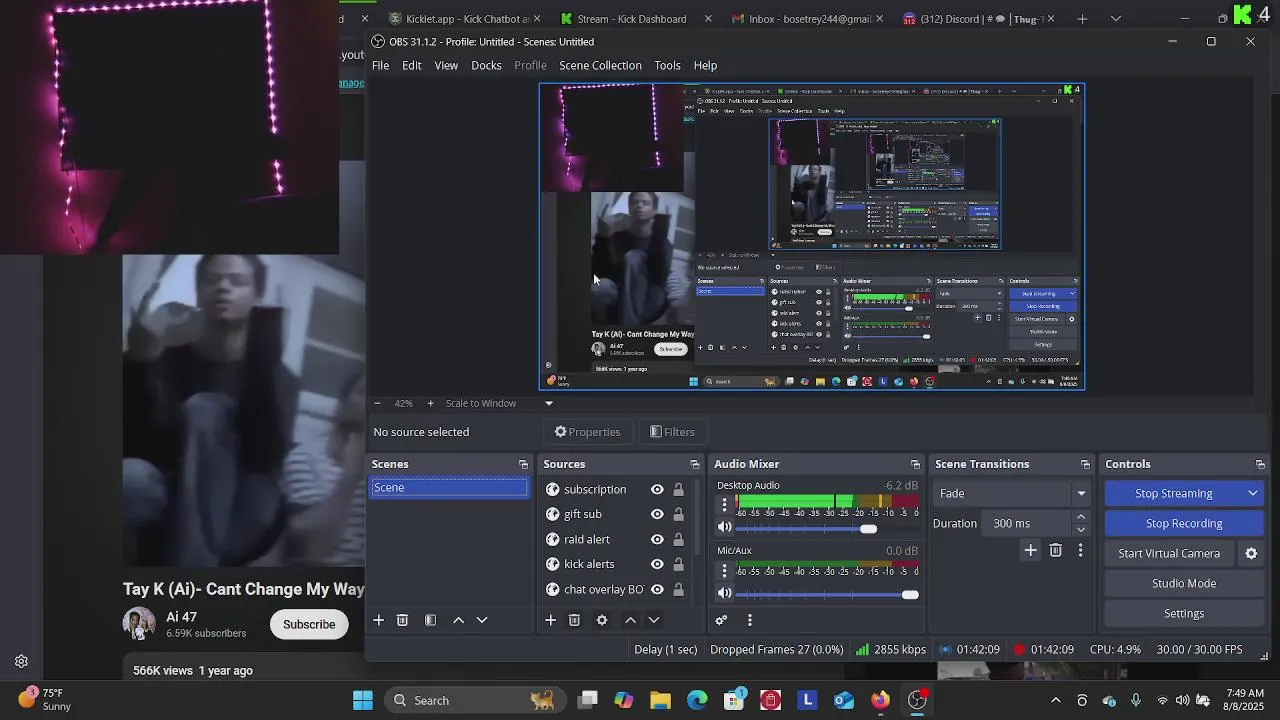1280x720 pixels.
Task: Move source down with Sources down arrow
Action: click(x=654, y=620)
